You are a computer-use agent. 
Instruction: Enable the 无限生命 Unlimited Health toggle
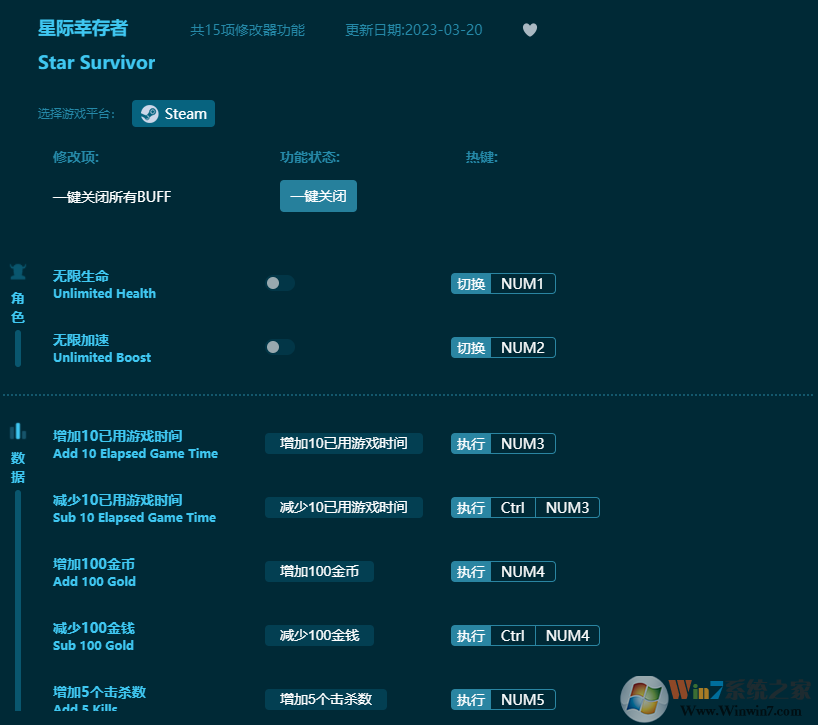pyautogui.click(x=280, y=283)
